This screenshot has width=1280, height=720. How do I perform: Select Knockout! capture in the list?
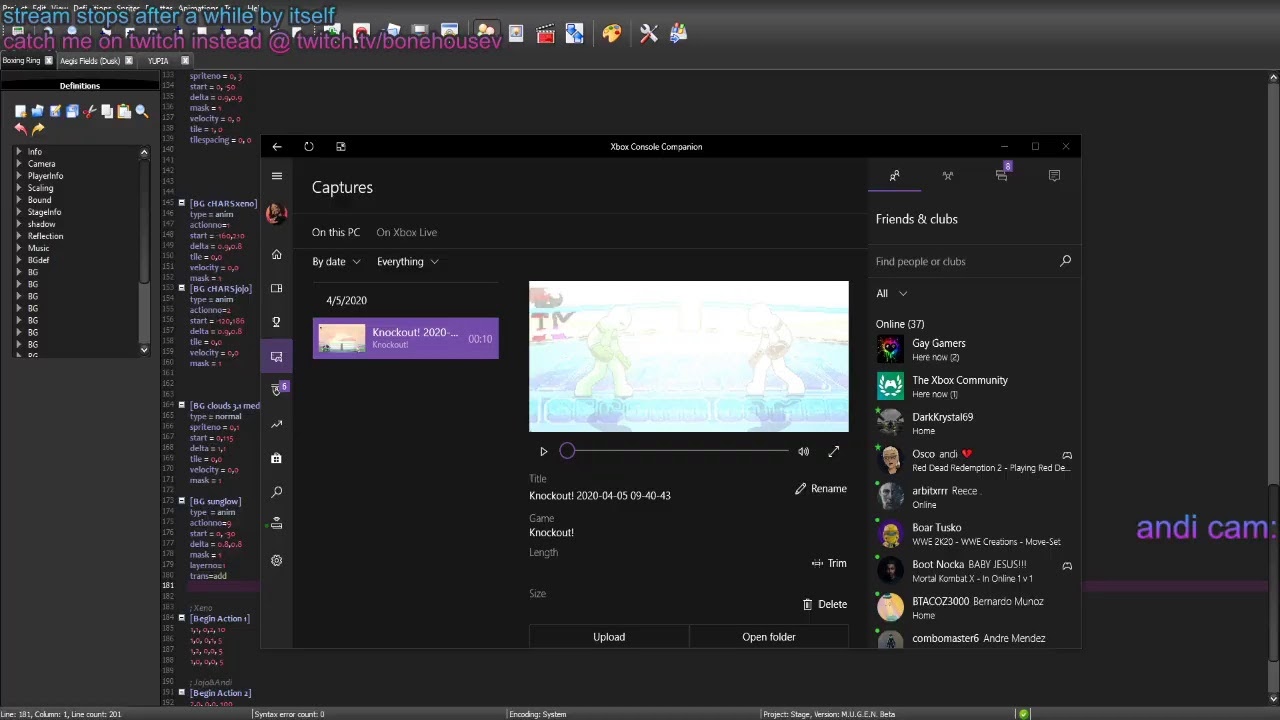tap(406, 338)
